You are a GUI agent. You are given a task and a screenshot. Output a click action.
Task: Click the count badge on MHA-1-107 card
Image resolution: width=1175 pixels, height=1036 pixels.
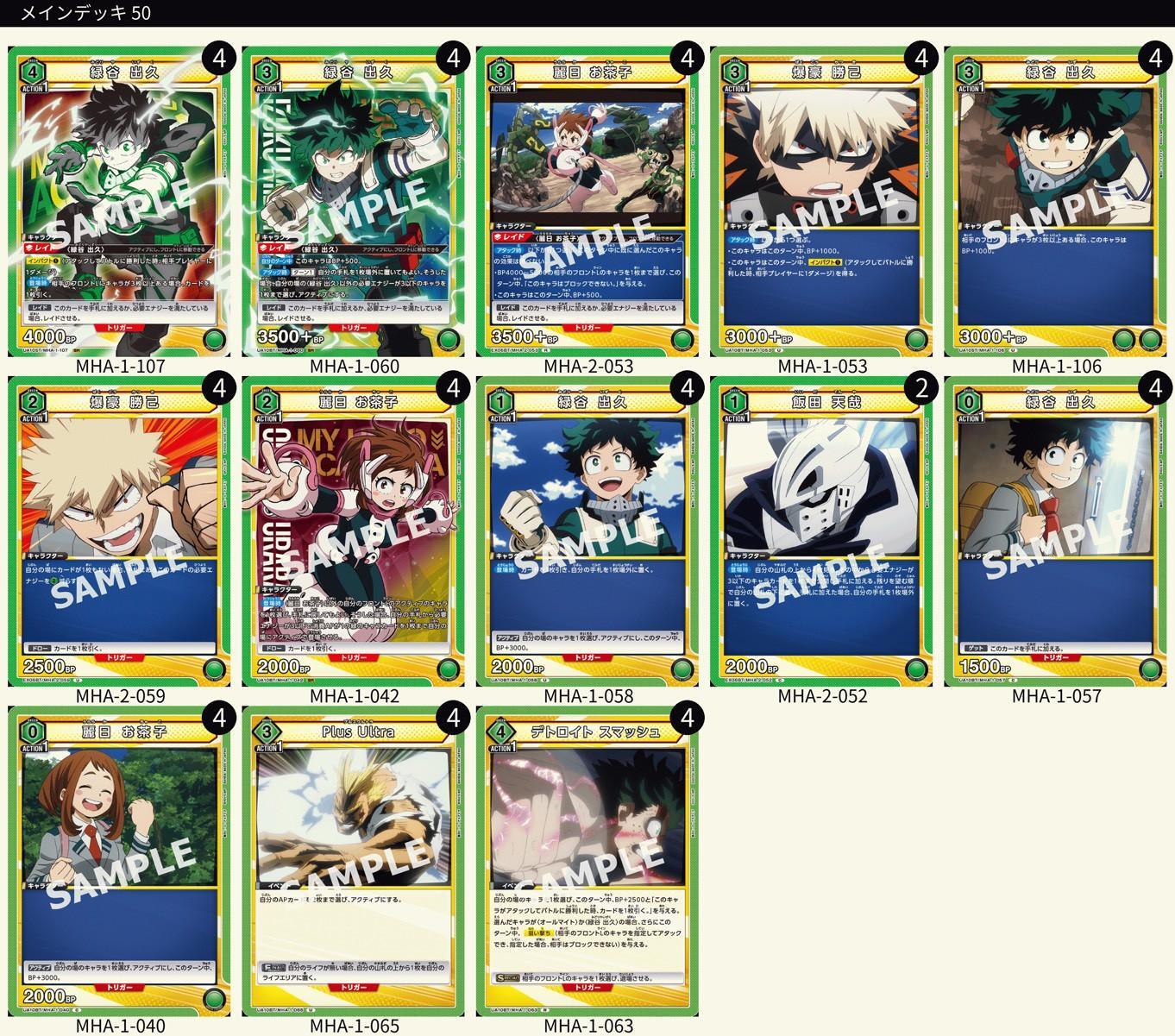click(x=219, y=58)
